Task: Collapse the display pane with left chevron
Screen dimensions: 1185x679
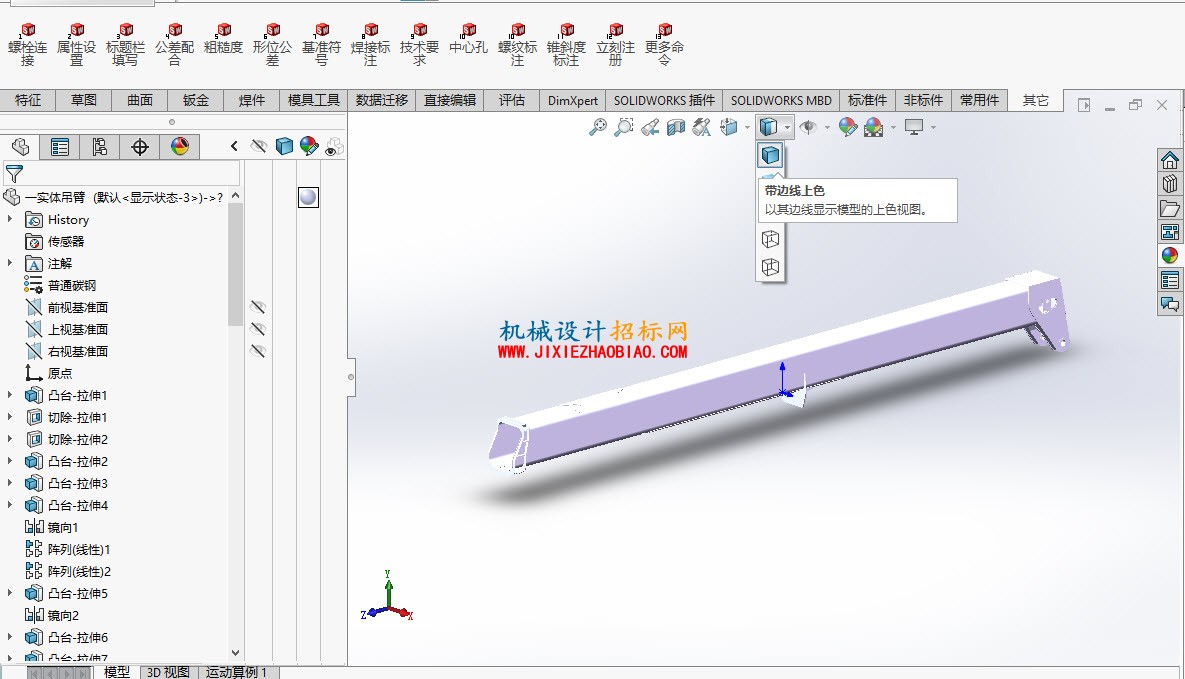Action: pyautogui.click(x=234, y=147)
